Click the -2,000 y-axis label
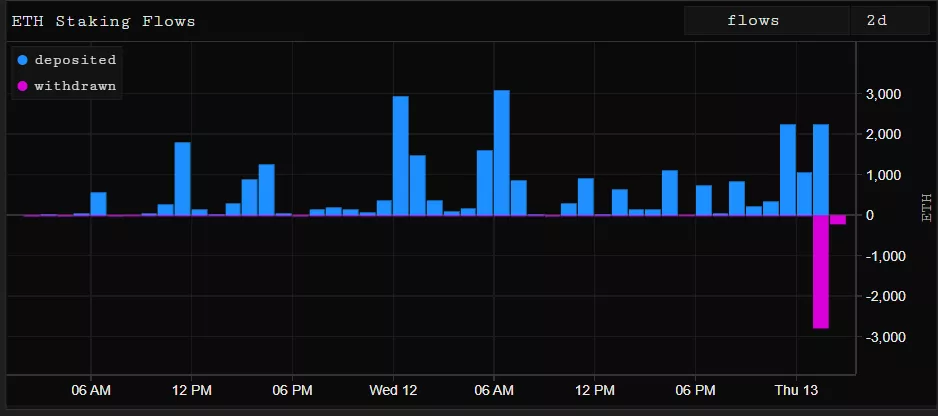Image resolution: width=938 pixels, height=416 pixels. click(881, 297)
